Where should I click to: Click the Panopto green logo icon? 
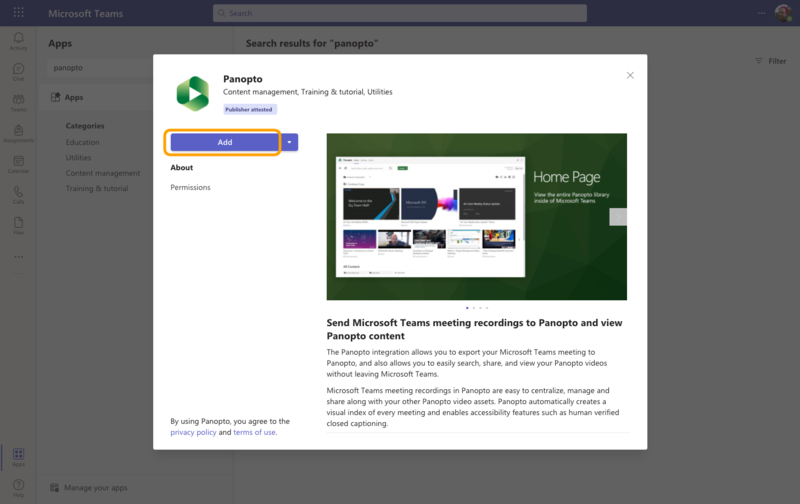[x=192, y=93]
